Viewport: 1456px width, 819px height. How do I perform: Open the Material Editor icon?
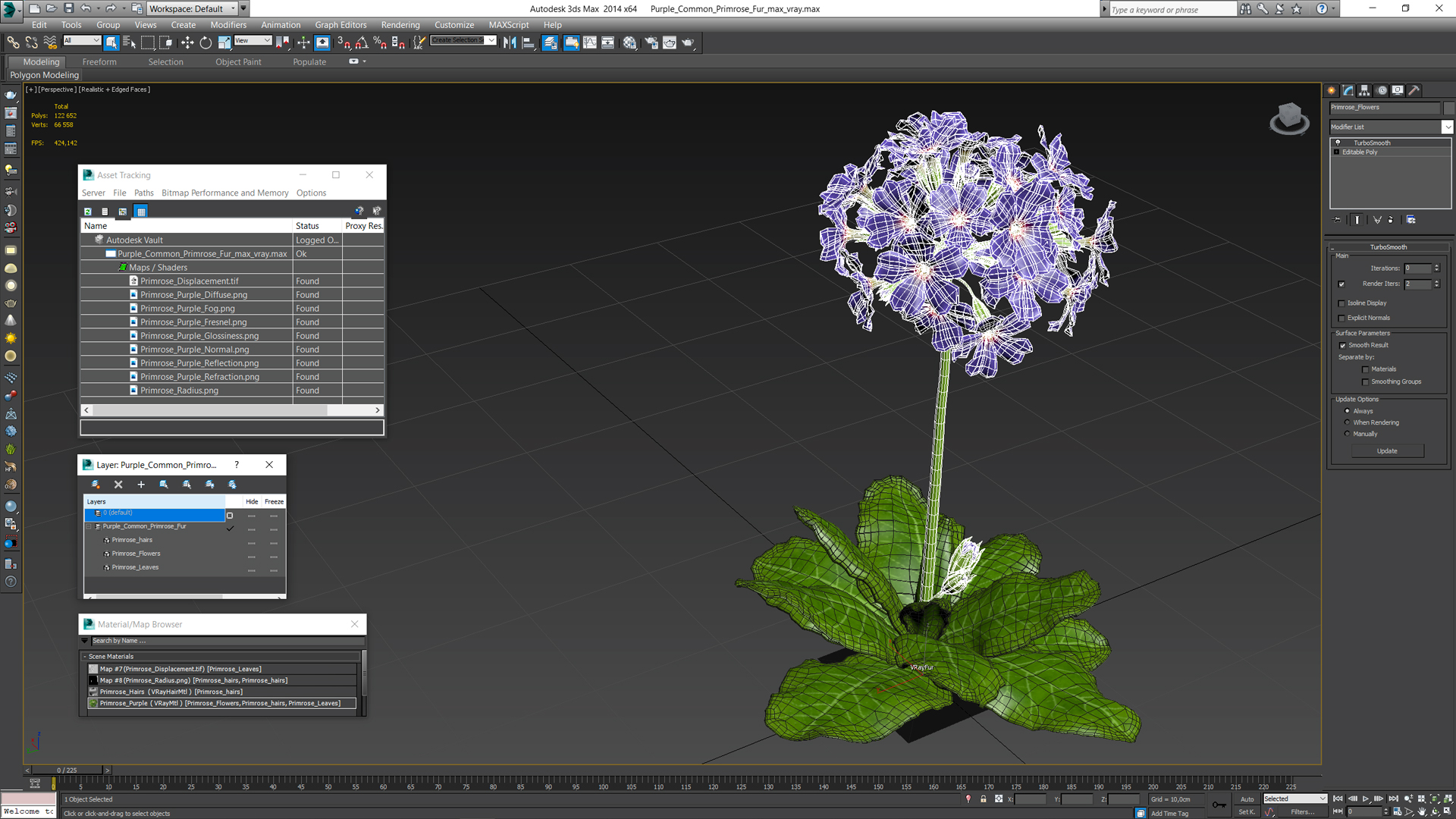tap(629, 42)
